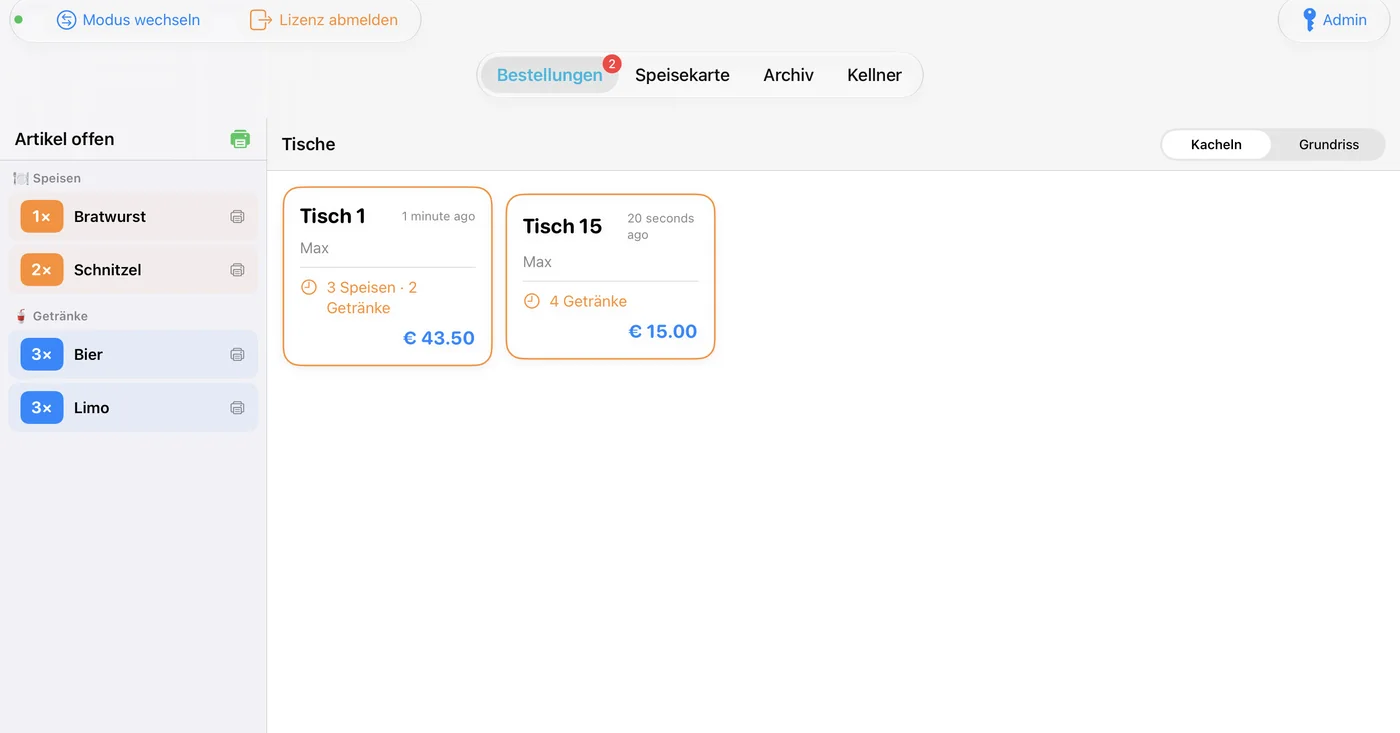The height and width of the screenshot is (733, 1400).
Task: Switch table view to Kacheln
Action: 1216,145
